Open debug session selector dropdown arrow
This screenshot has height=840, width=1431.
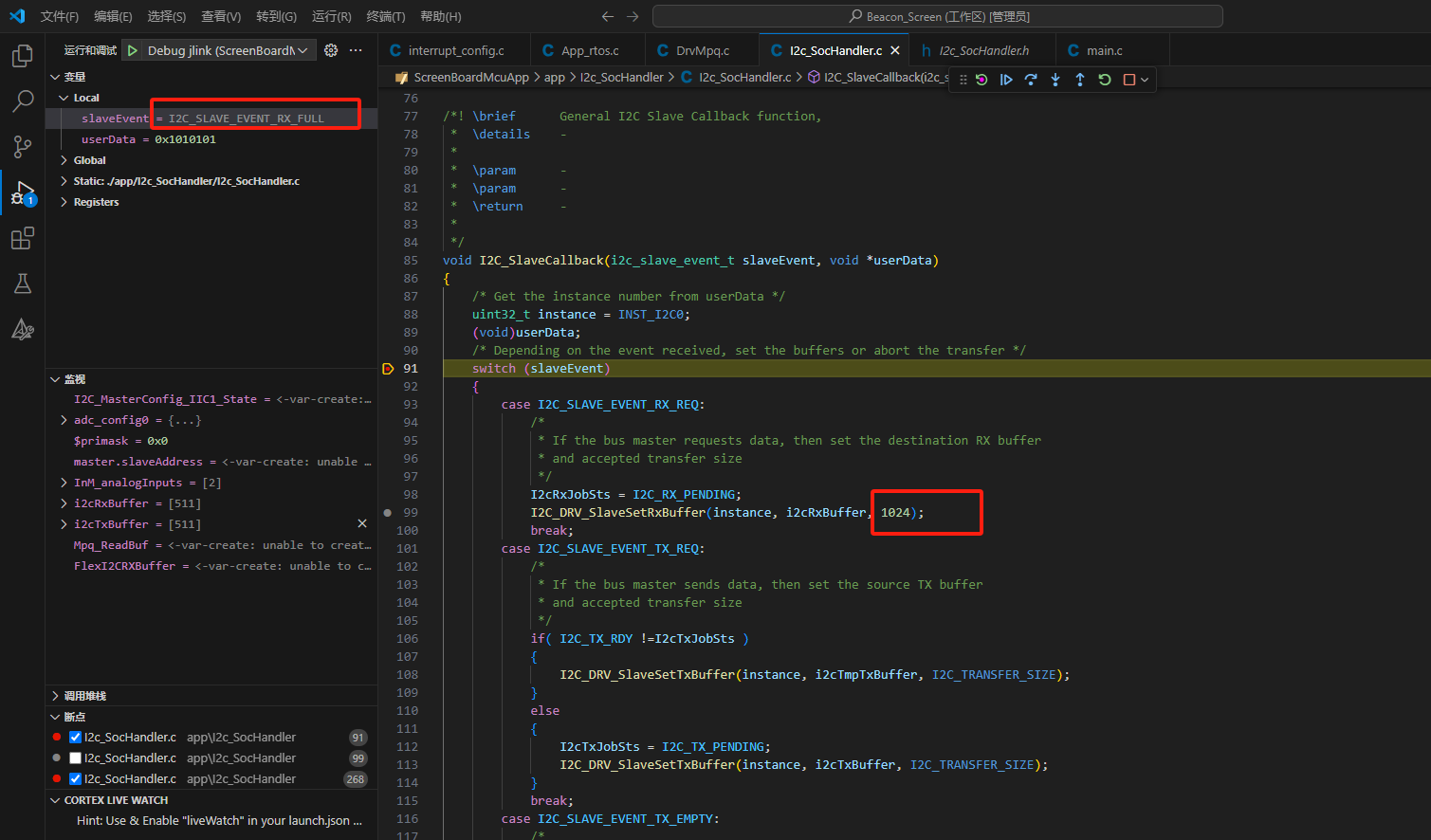(x=1145, y=80)
